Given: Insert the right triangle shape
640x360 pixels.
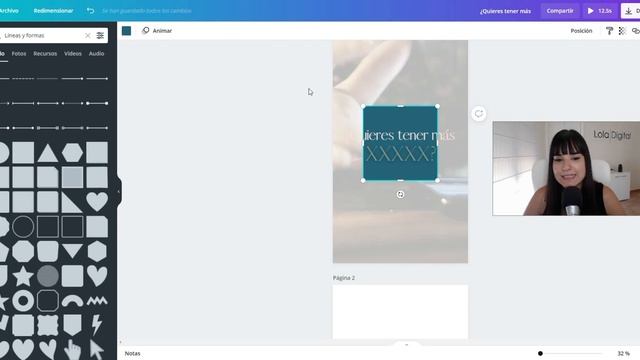Looking at the screenshot, I should [72, 202].
